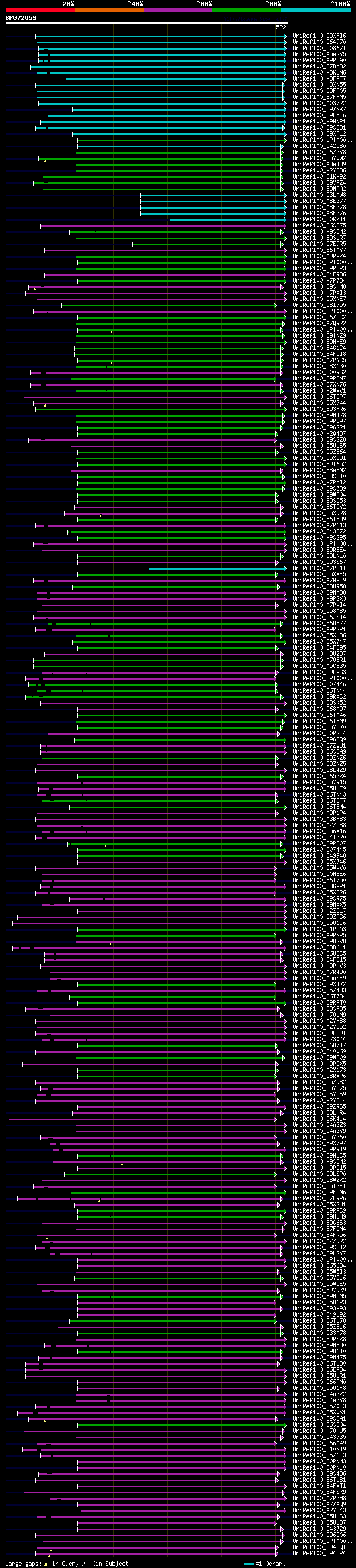Click the label UniRef100_A8E378
Viewport: 356px width, 1568px height.
point(319,207)
